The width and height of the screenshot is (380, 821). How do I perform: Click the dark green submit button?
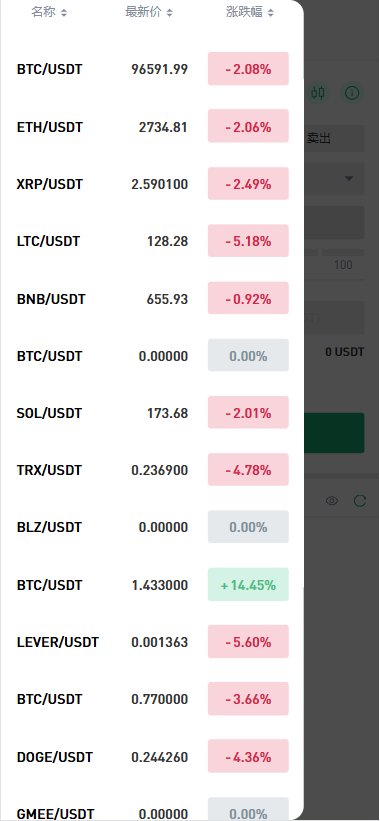334,432
